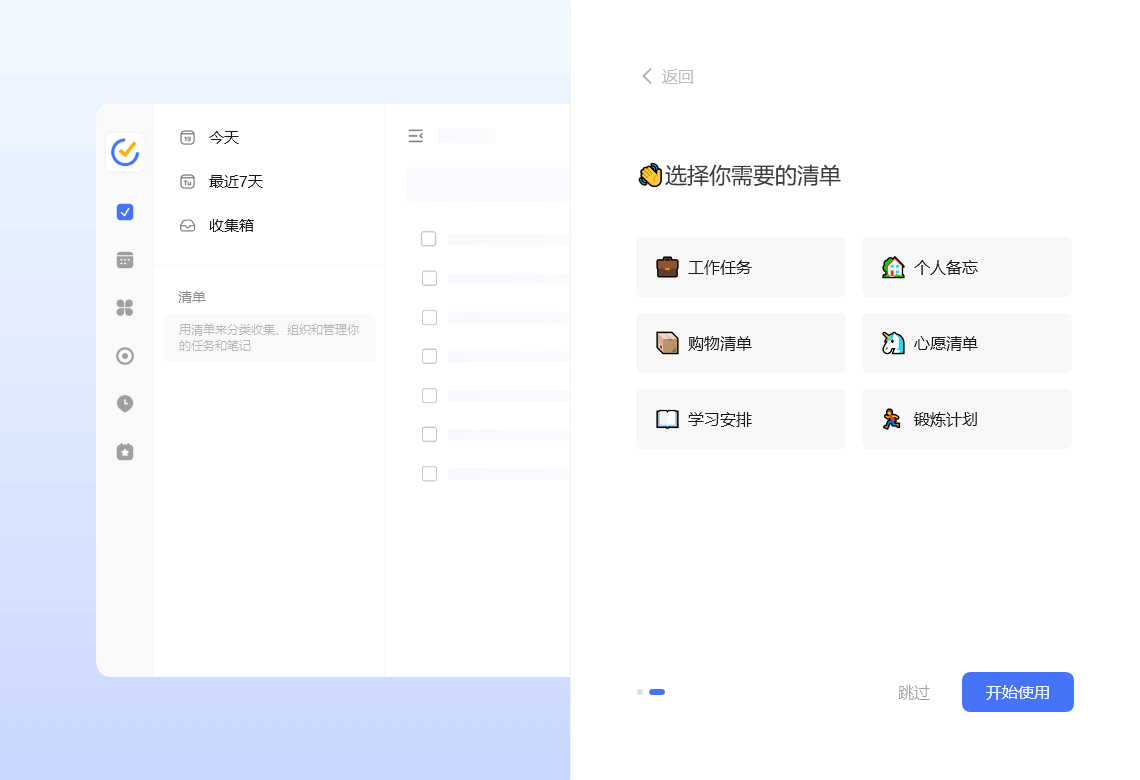The width and height of the screenshot is (1140, 780).
Task: Open the focus timer circle icon
Action: click(x=125, y=355)
